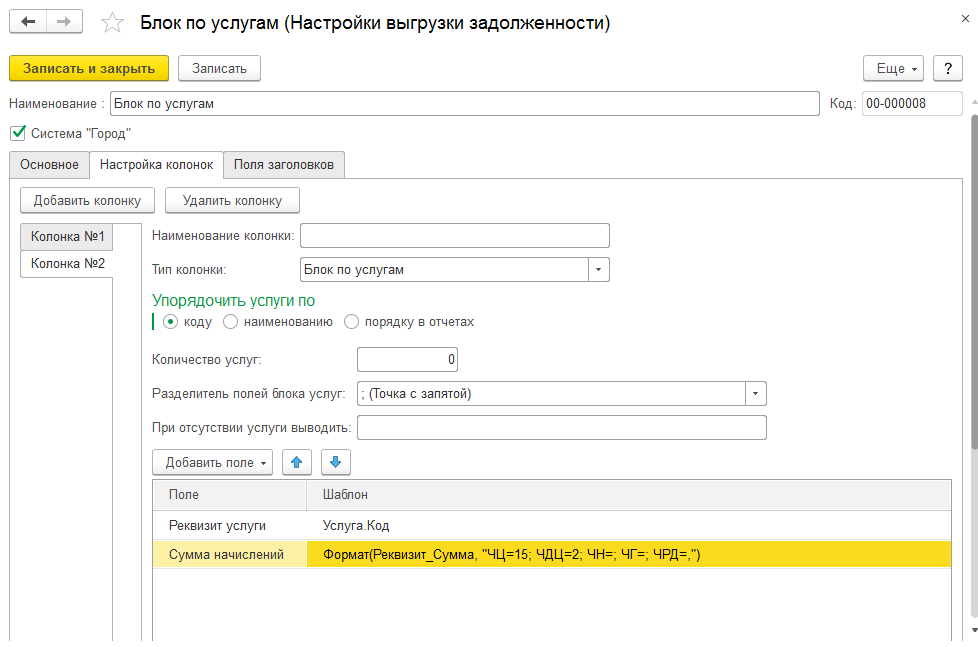Image resolution: width=978 pixels, height=647 pixels.
Task: Open the Добавить поле dropdown button
Action: (x=212, y=462)
